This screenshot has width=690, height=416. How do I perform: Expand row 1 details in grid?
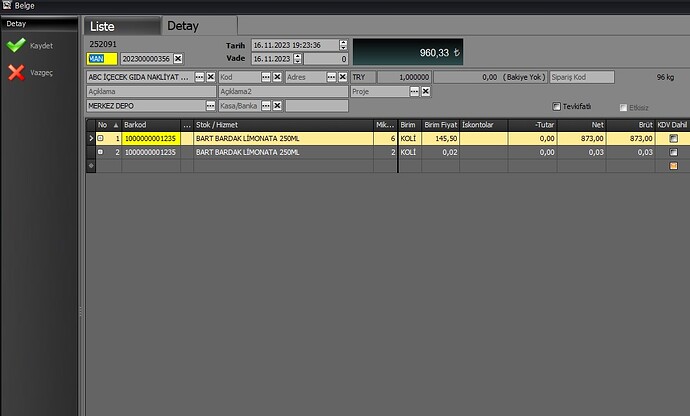tap(100, 138)
